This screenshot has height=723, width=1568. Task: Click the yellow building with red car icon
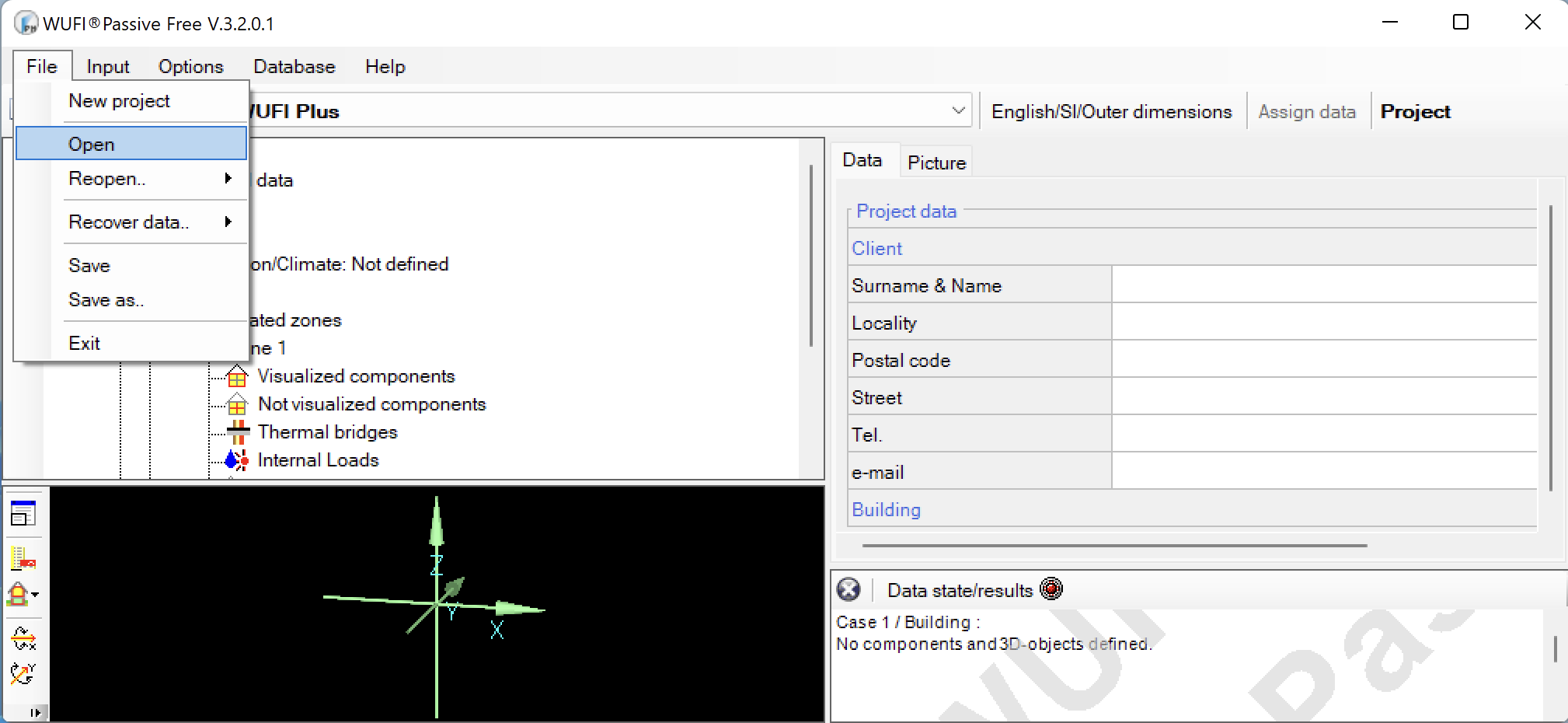tap(23, 557)
